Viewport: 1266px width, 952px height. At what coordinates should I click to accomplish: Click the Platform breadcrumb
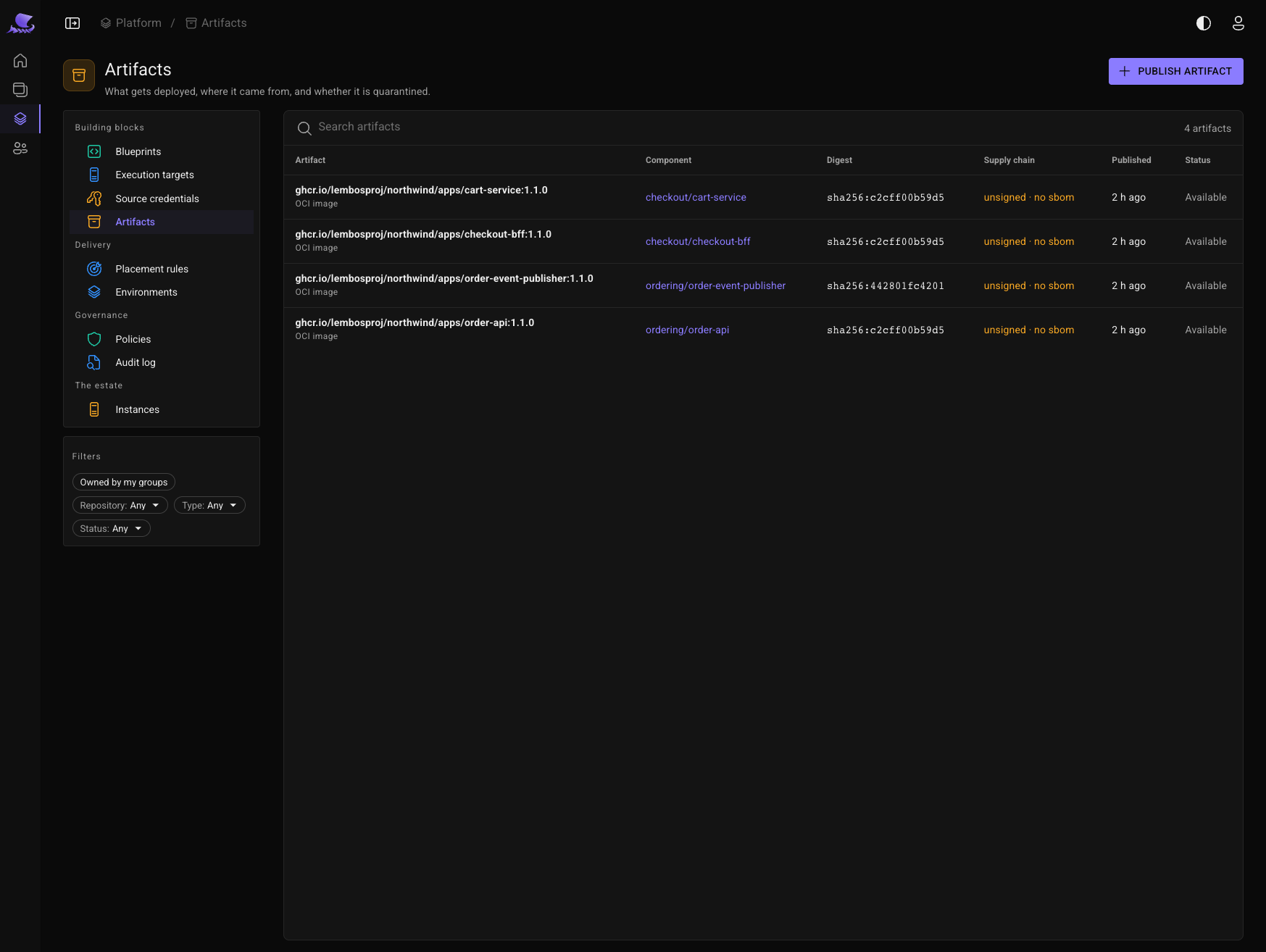pos(131,23)
